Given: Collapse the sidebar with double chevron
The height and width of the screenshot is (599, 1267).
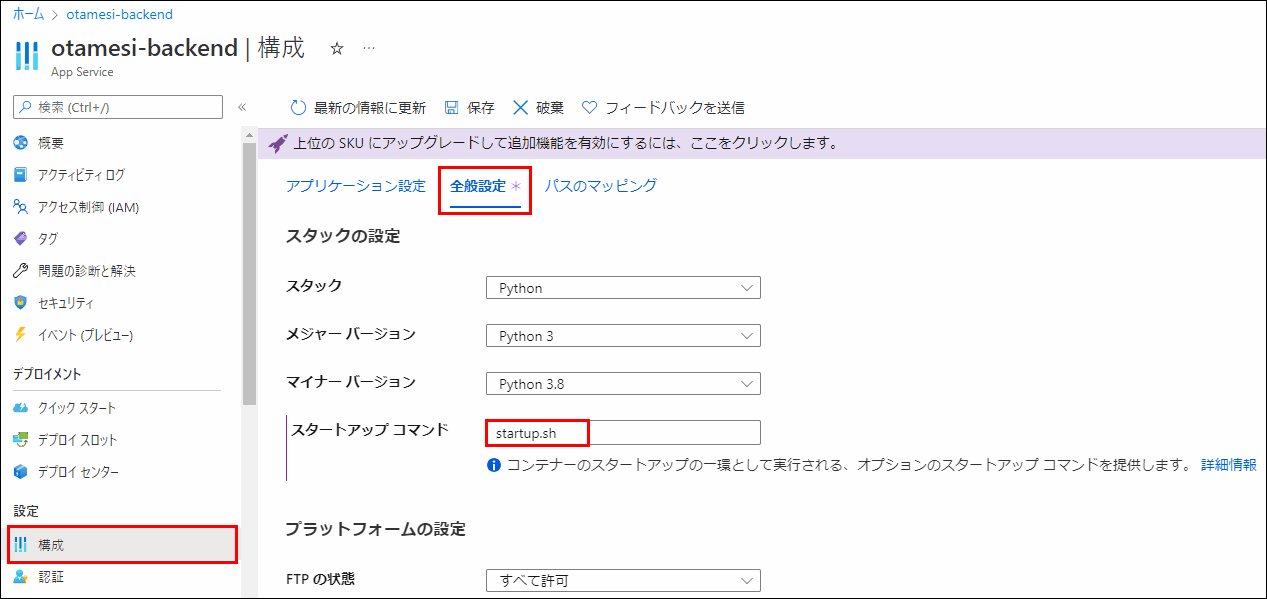Looking at the screenshot, I should (x=241, y=107).
